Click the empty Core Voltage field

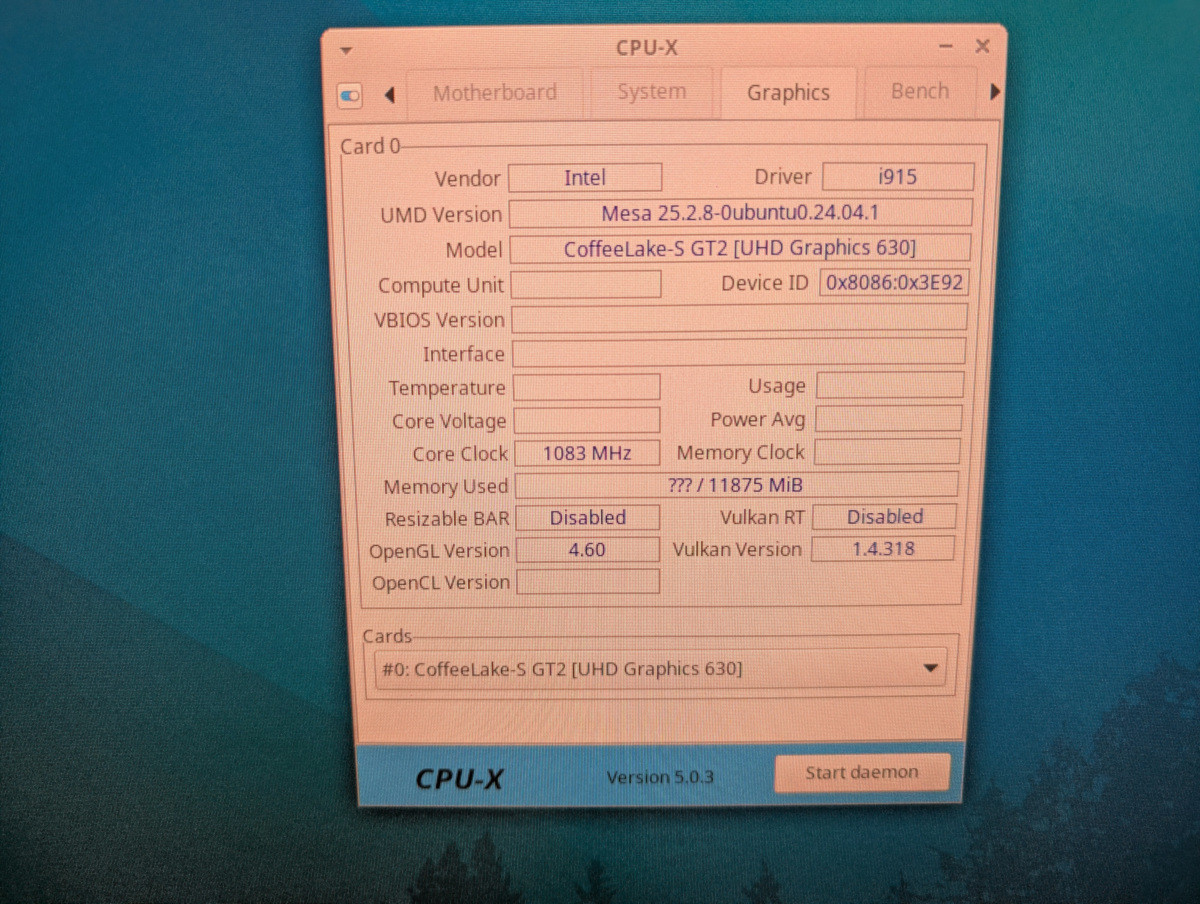pos(587,420)
